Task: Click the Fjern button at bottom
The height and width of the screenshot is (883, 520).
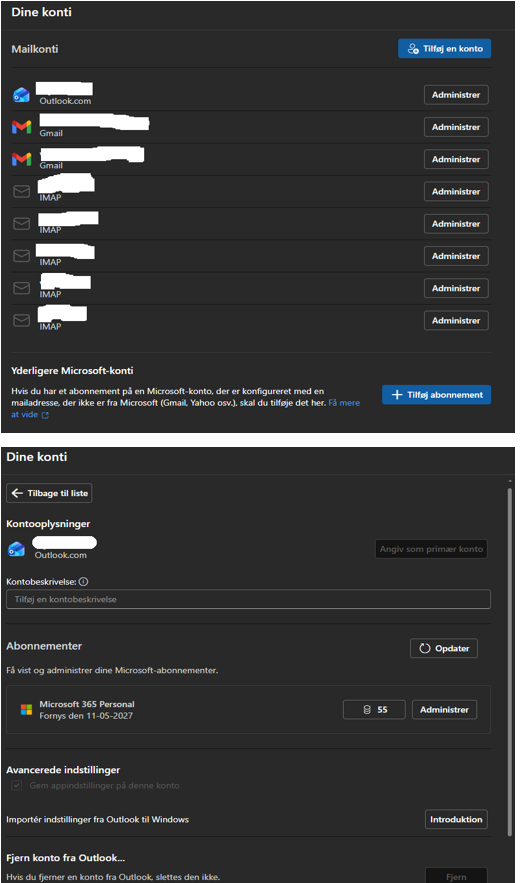Action: pyautogui.click(x=456, y=876)
